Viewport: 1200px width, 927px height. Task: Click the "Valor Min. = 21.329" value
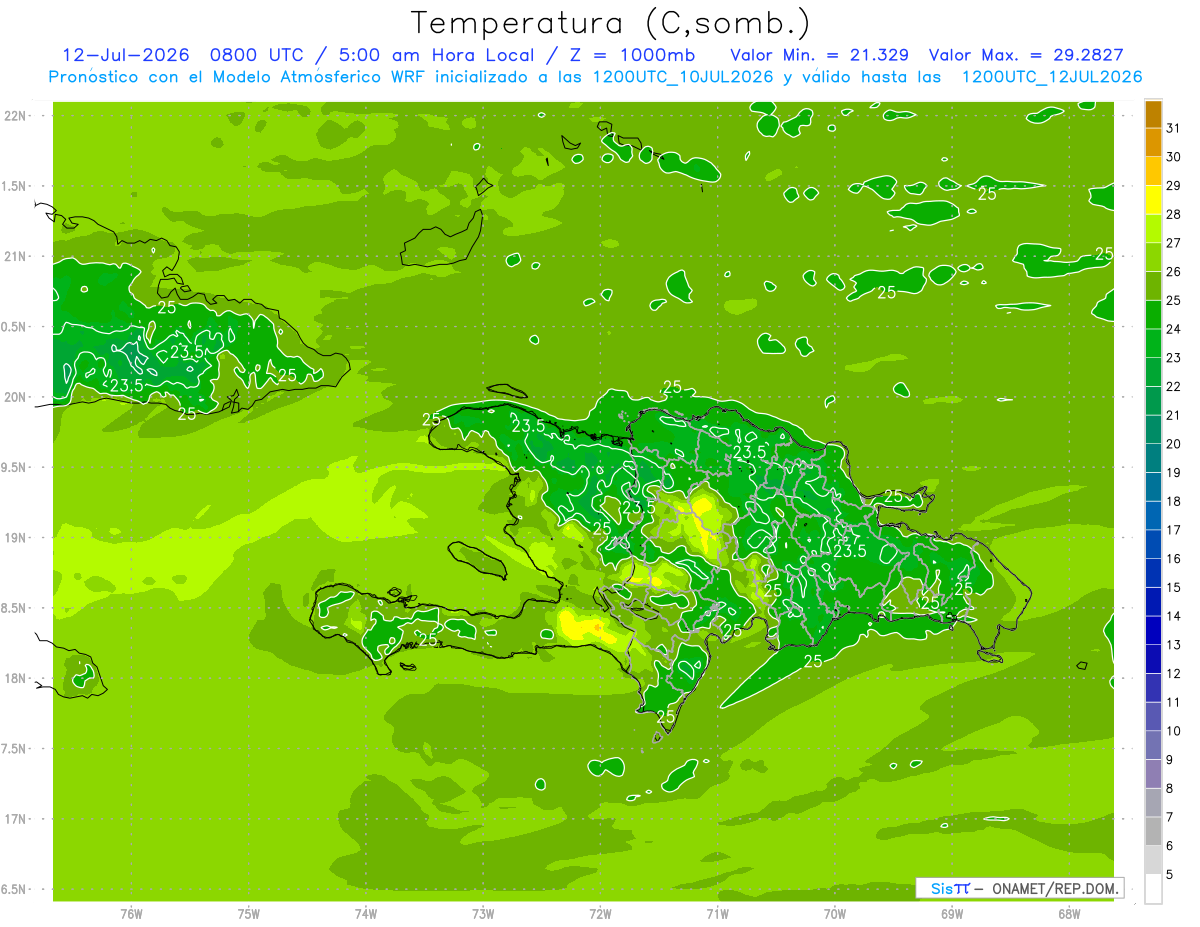coord(820,55)
